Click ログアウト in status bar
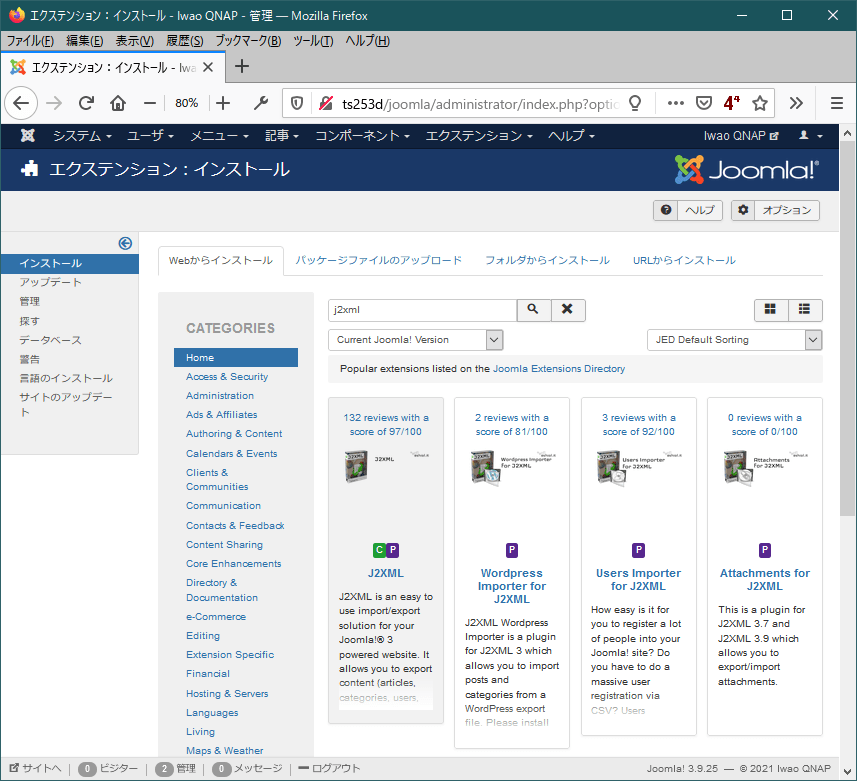The image size is (857, 781). [330, 768]
